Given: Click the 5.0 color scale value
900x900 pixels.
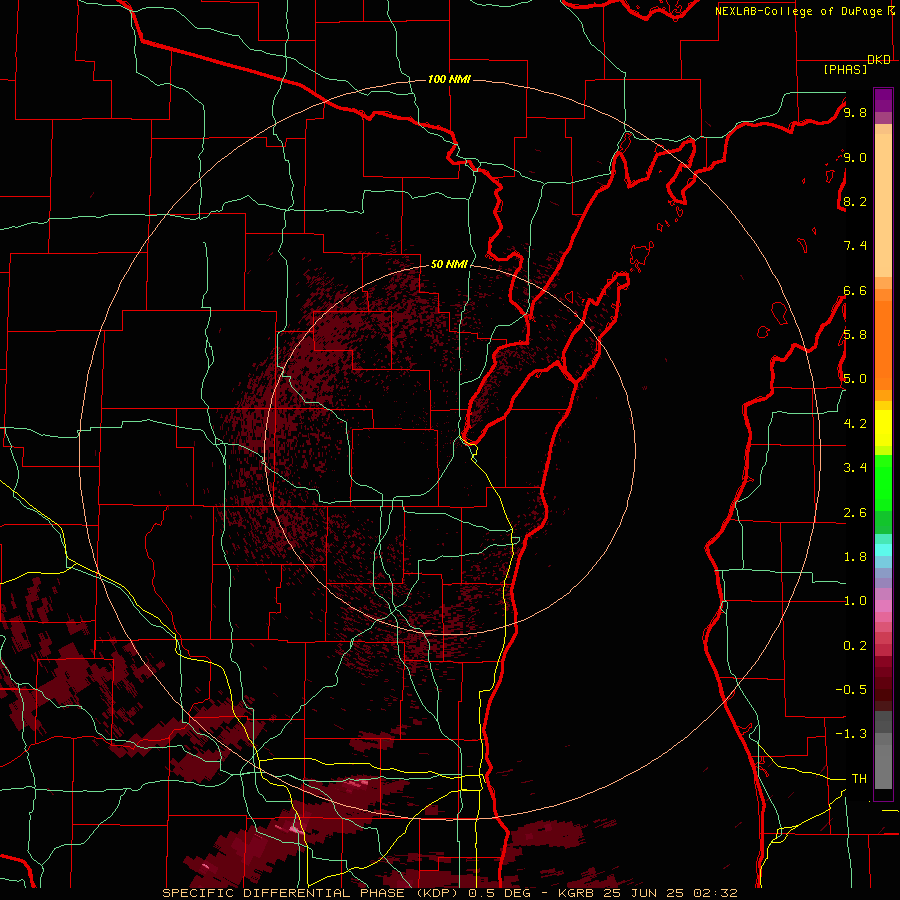Looking at the screenshot, I should pos(855,379).
